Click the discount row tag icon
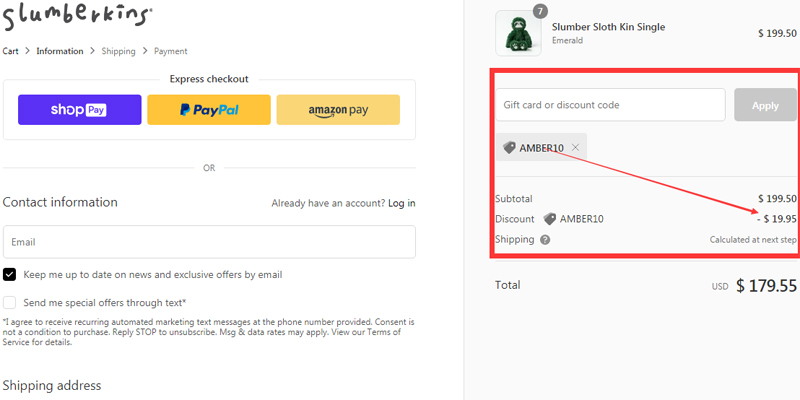Image resolution: width=800 pixels, height=400 pixels. pyautogui.click(x=549, y=219)
